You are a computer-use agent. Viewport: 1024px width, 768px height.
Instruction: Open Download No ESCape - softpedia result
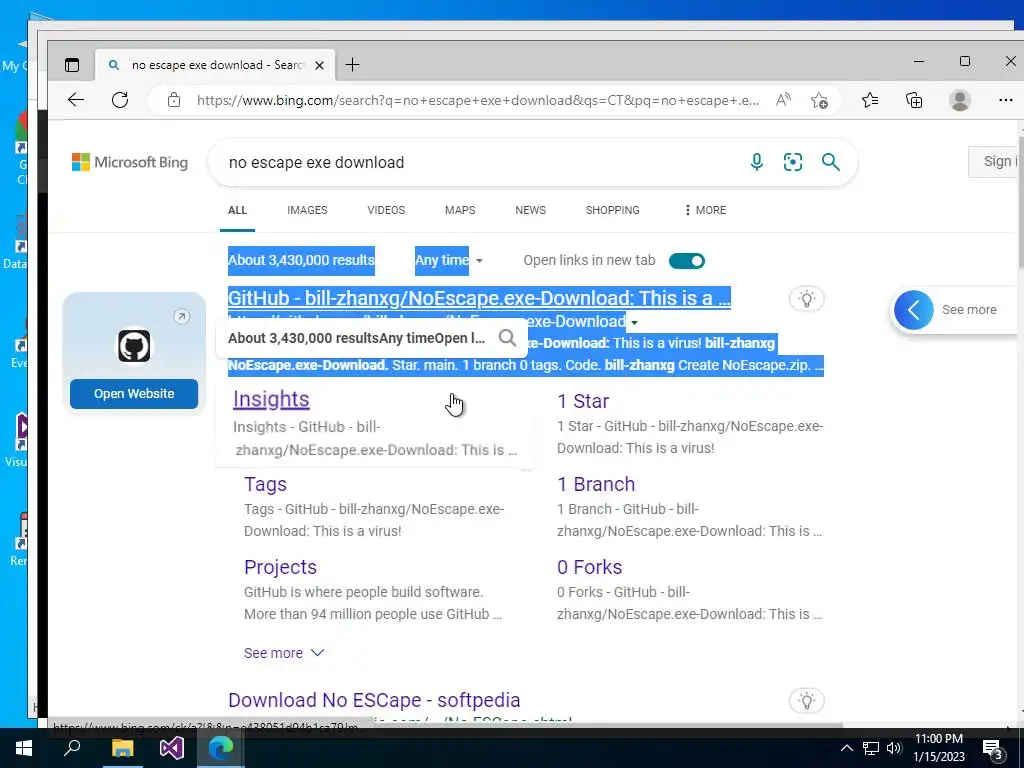tap(374, 700)
